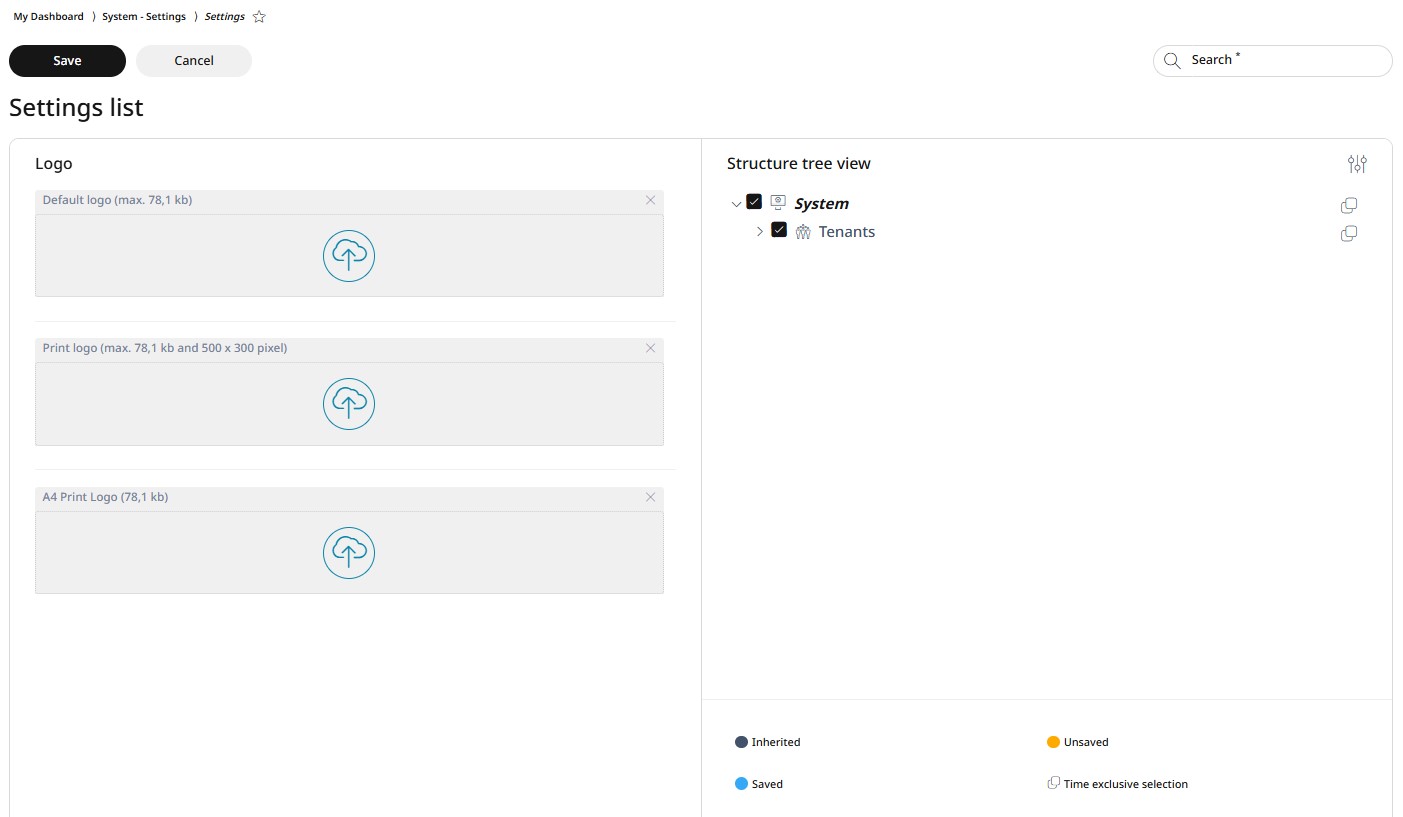Click the Tenants group icon
Screen dimensions: 1403x817
click(x=803, y=232)
